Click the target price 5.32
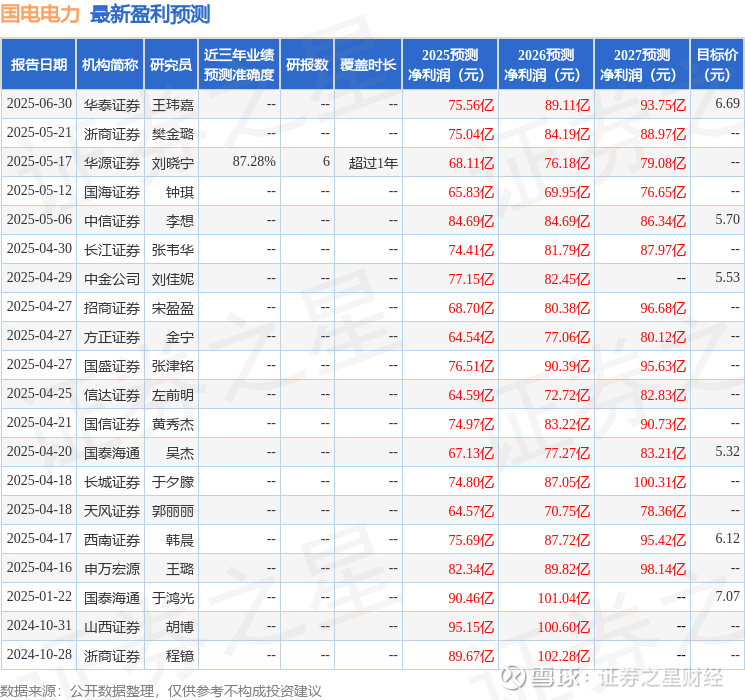This screenshot has width=745, height=700. click(x=727, y=451)
